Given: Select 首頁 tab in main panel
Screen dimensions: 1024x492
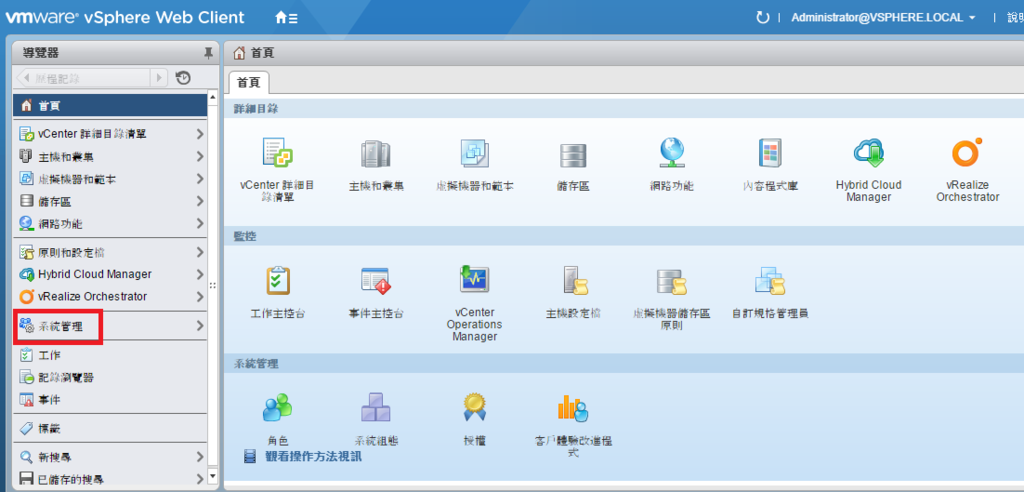Looking at the screenshot, I should [x=248, y=83].
